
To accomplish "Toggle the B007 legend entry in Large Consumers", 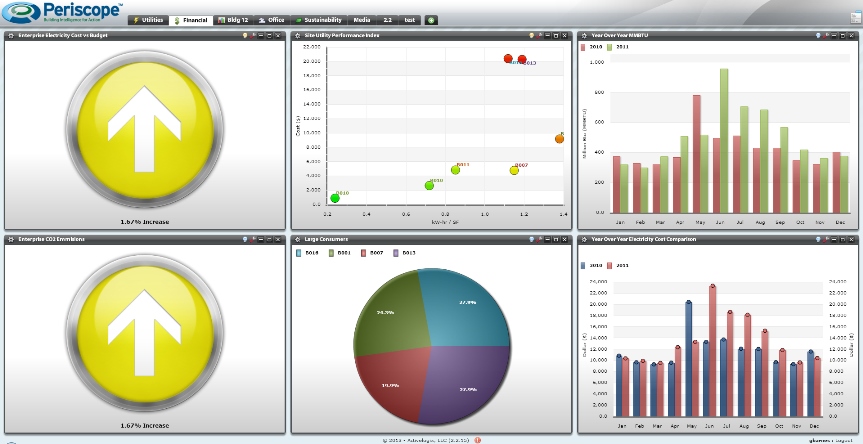I will tap(372, 253).
